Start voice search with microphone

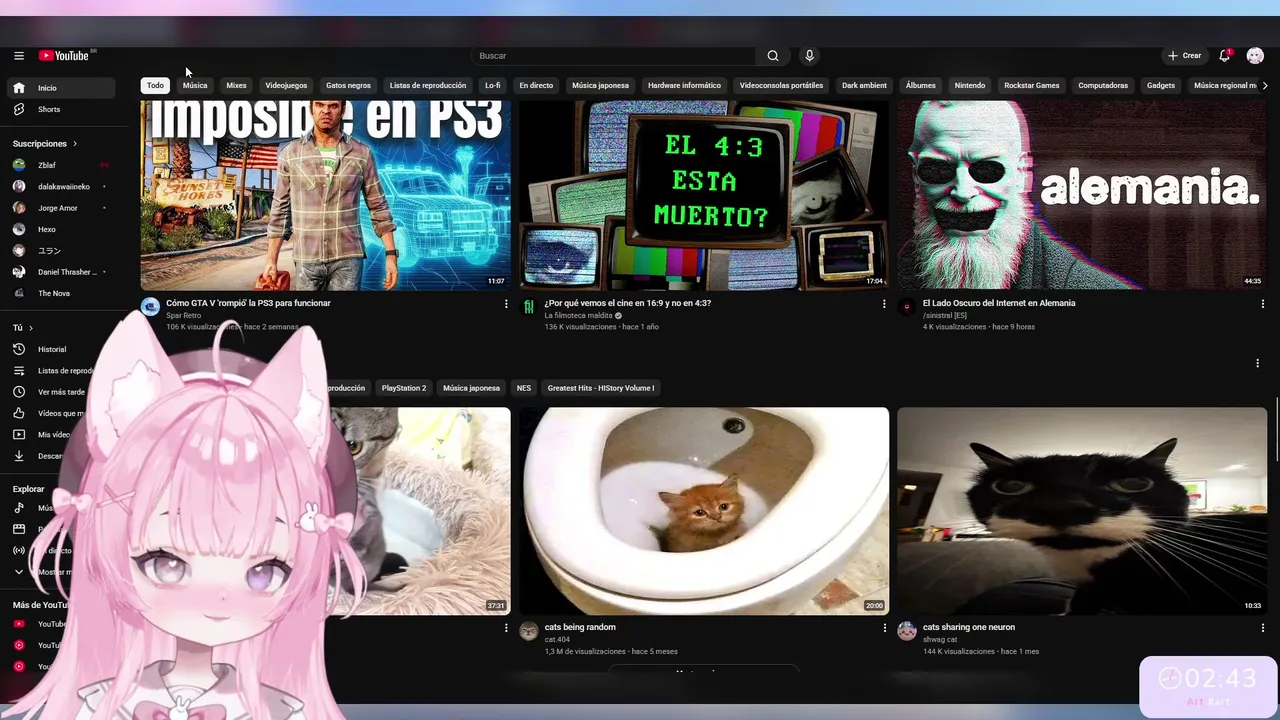(809, 56)
